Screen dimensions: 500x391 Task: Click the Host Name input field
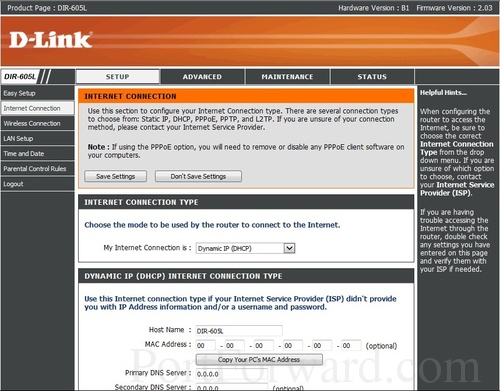tap(239, 331)
